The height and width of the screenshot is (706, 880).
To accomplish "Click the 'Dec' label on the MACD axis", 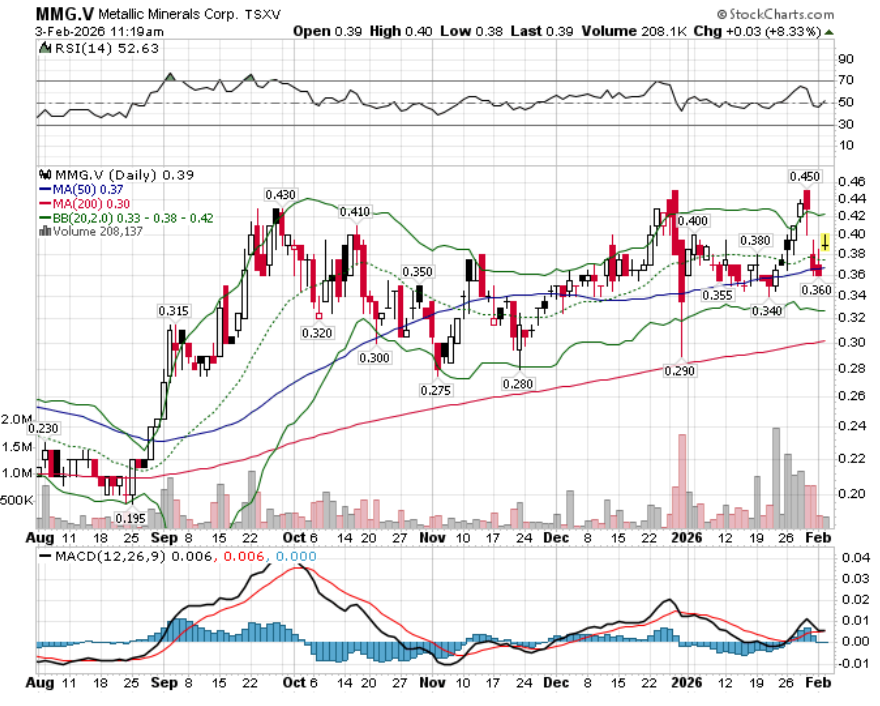I will coord(556,683).
